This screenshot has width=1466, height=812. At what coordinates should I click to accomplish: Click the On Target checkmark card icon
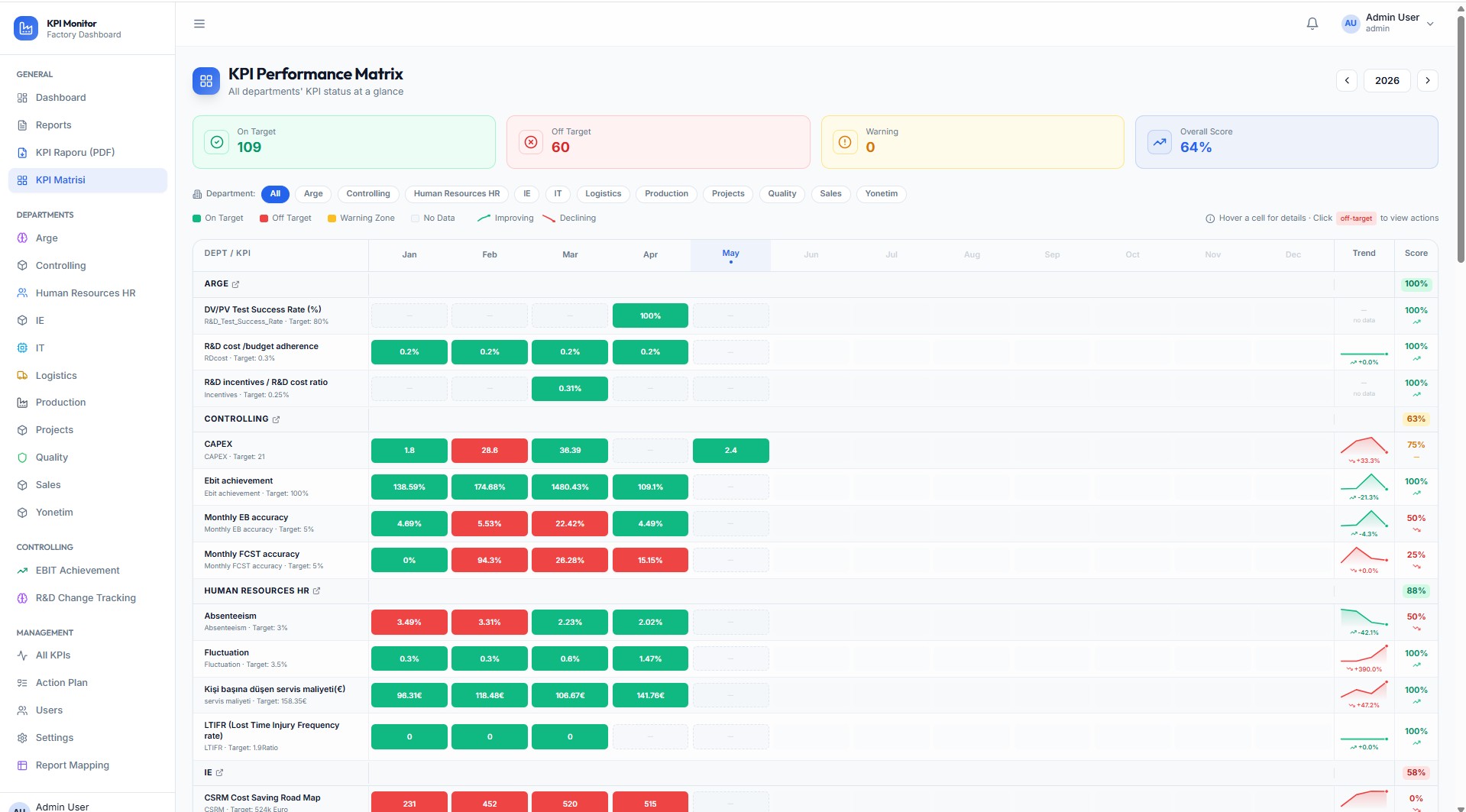(x=217, y=142)
